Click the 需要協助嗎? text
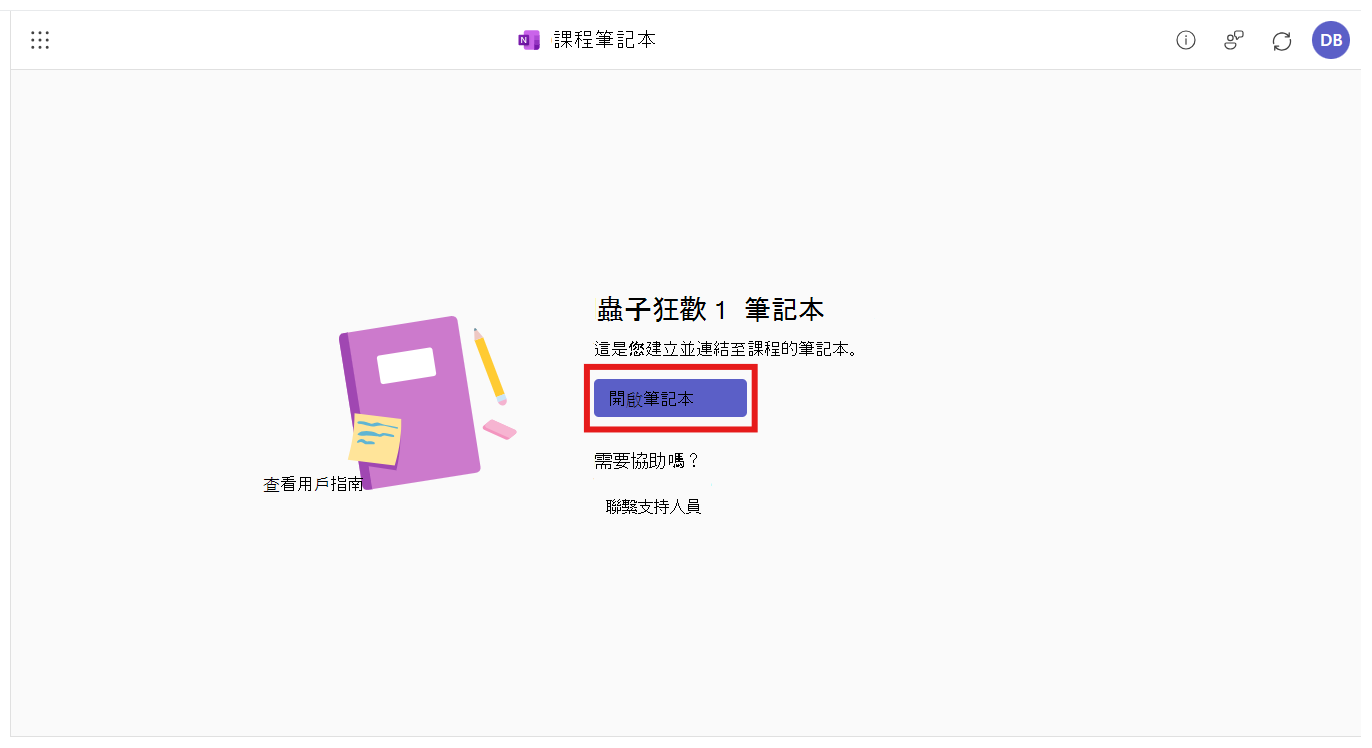This screenshot has width=1372, height=748. pos(647,461)
